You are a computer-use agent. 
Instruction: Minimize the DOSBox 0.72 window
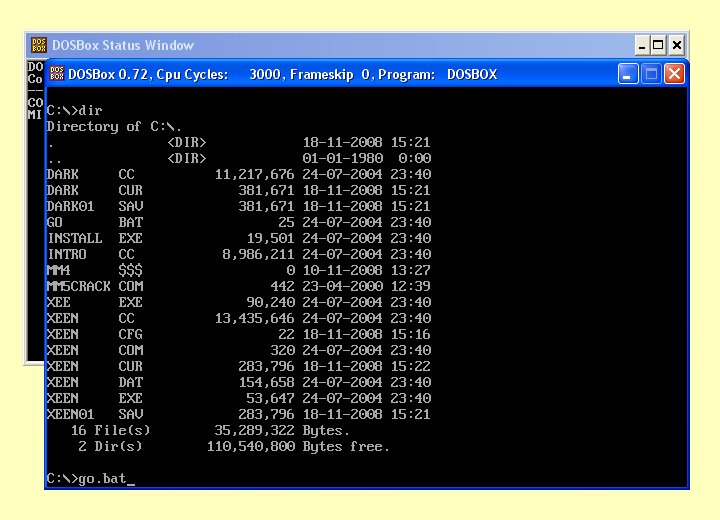point(628,73)
